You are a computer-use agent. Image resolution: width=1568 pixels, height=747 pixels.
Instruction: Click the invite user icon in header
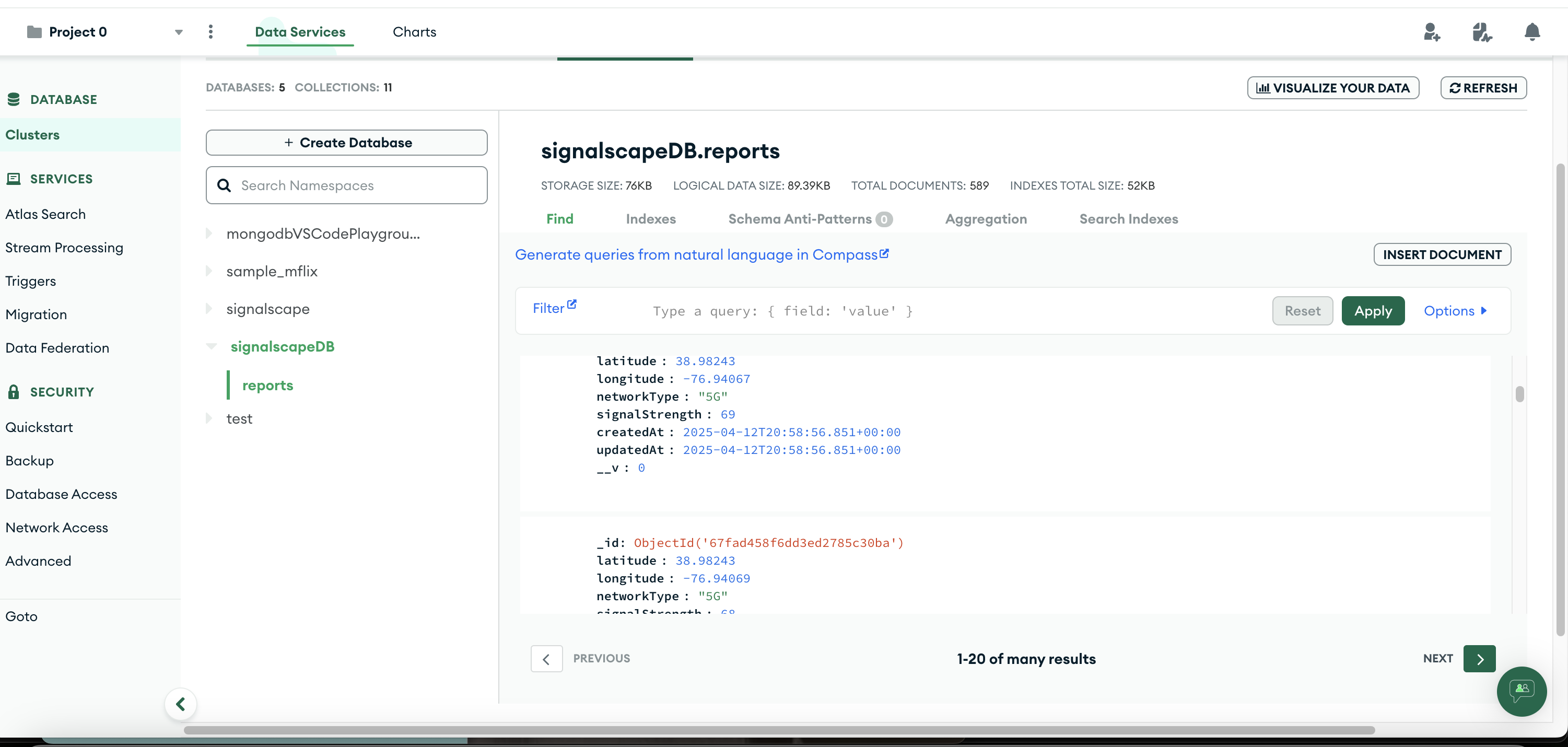pyautogui.click(x=1432, y=32)
